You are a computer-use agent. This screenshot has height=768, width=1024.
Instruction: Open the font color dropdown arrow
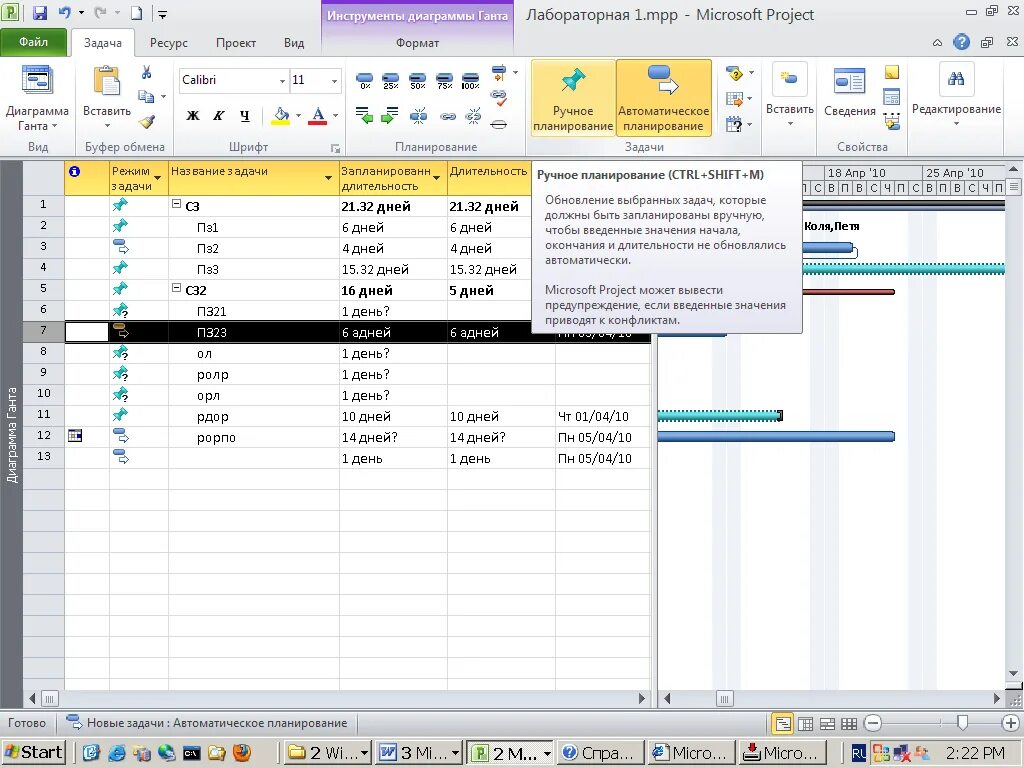336,116
